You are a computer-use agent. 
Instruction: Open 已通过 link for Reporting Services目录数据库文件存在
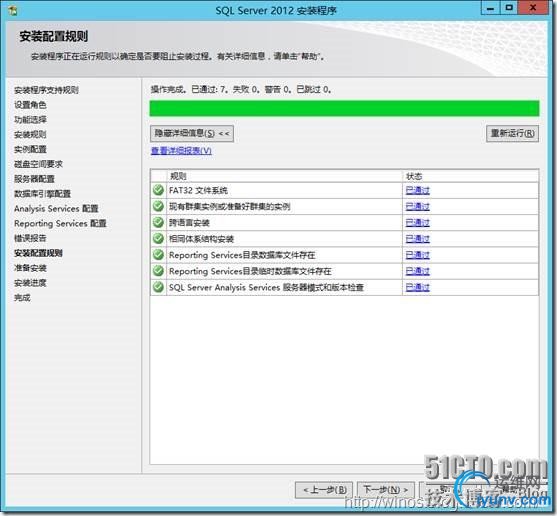pyautogui.click(x=417, y=255)
